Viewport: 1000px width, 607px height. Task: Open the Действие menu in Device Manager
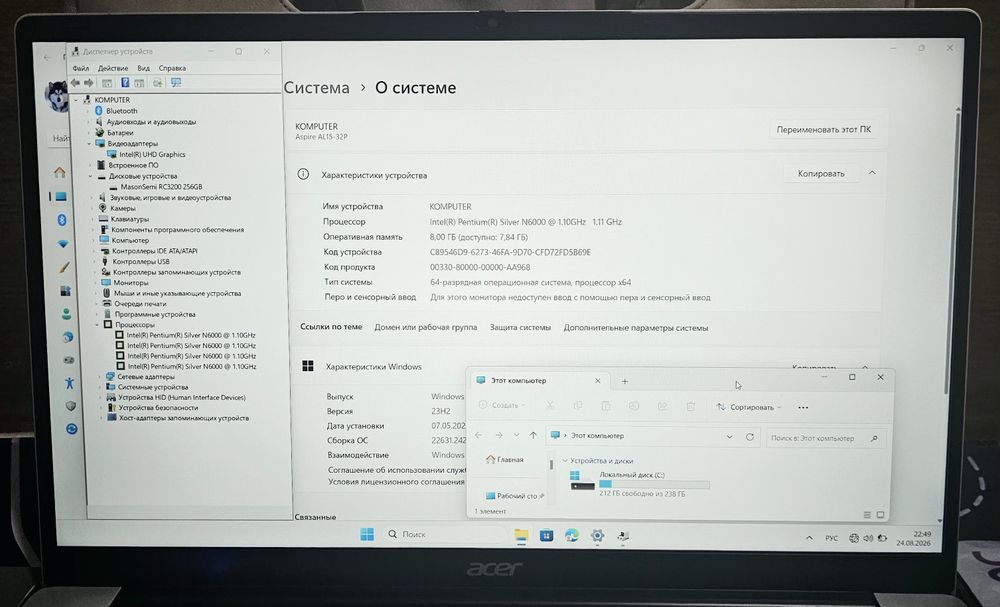click(113, 68)
